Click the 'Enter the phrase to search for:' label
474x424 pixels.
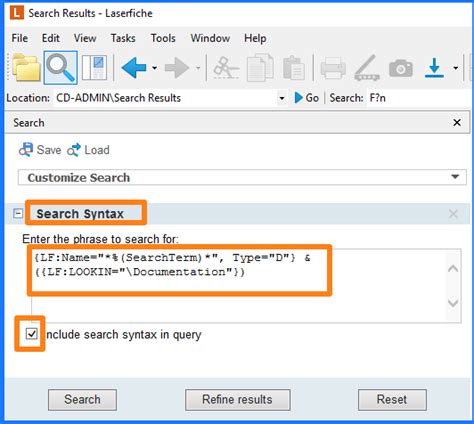[100, 239]
